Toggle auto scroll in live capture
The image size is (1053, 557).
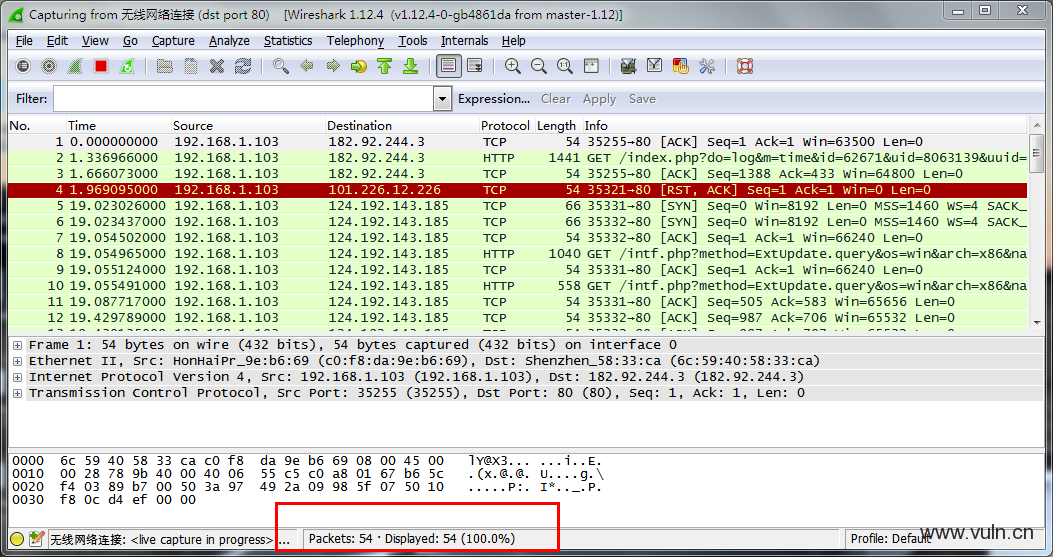(x=475, y=66)
